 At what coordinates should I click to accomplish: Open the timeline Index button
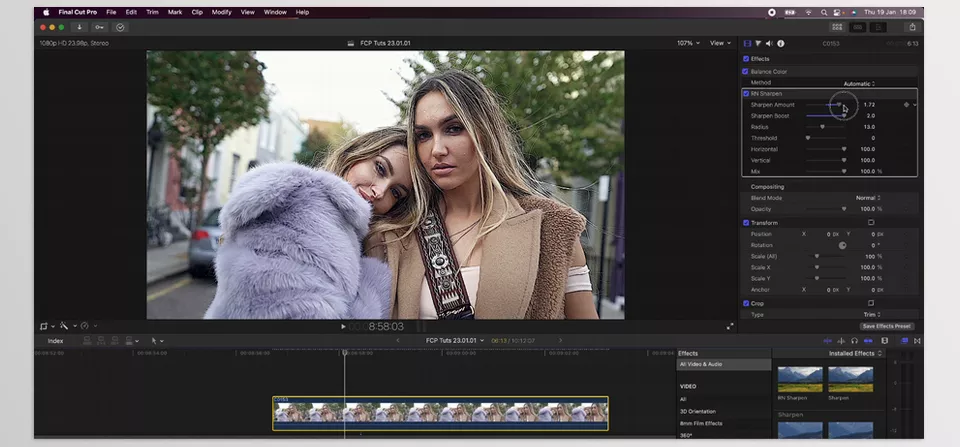(x=56, y=341)
